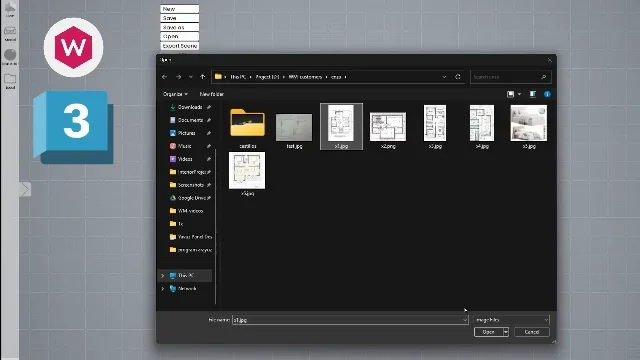The width and height of the screenshot is (640, 360).
Task: Open the split arrow beside Open button
Action: (506, 332)
